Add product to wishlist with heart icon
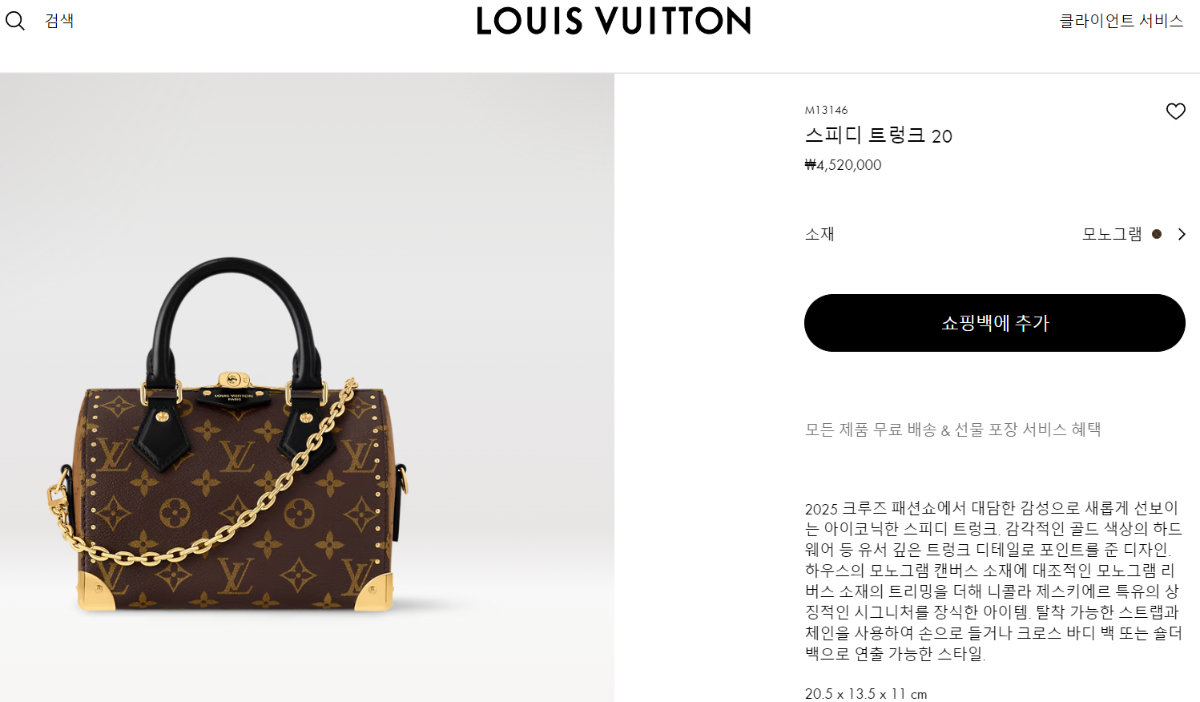Viewport: 1200px width, 702px height. 1176,112
